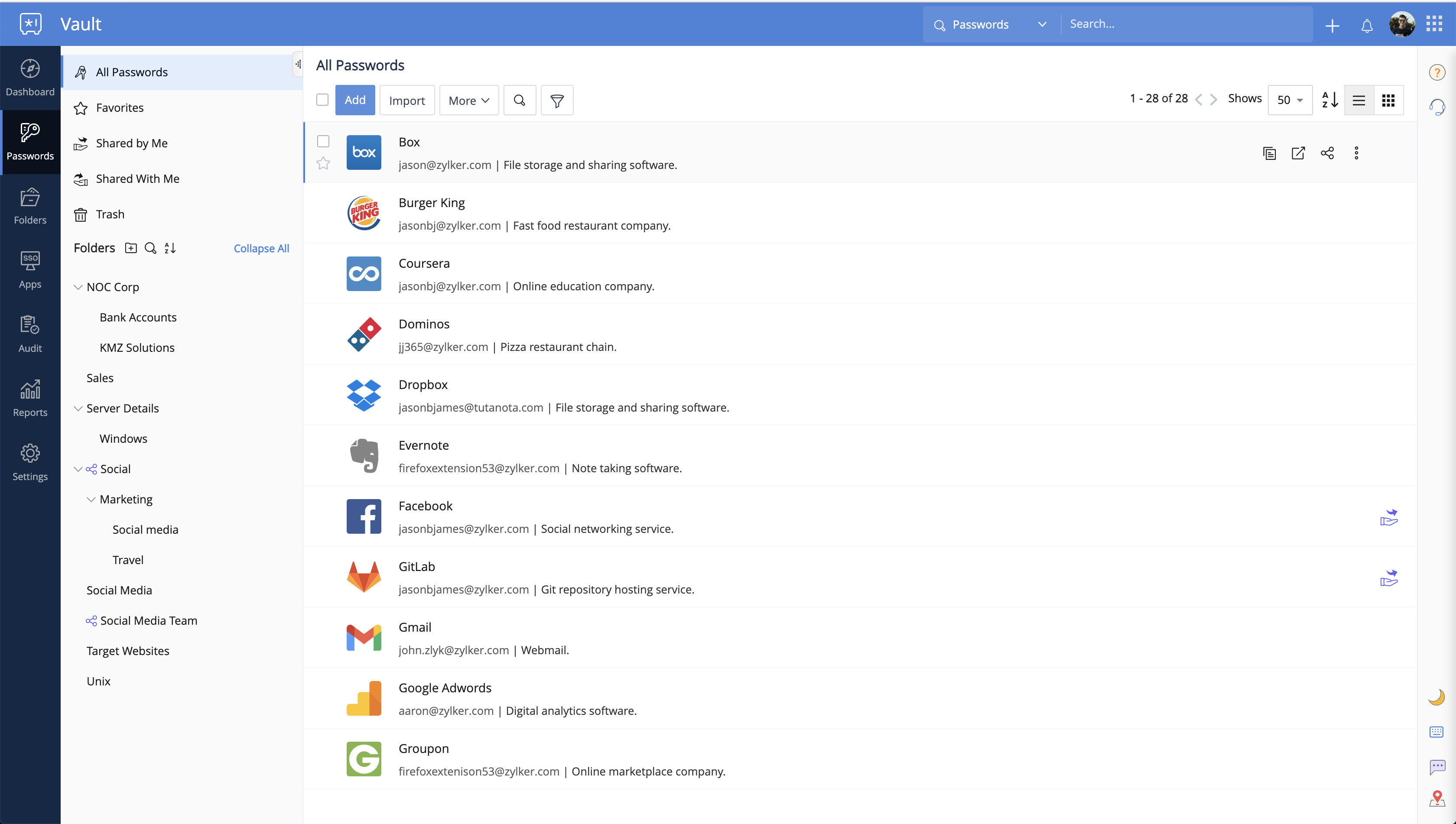Switch to grid view of passwords
The width and height of the screenshot is (1456, 824).
coord(1389,100)
